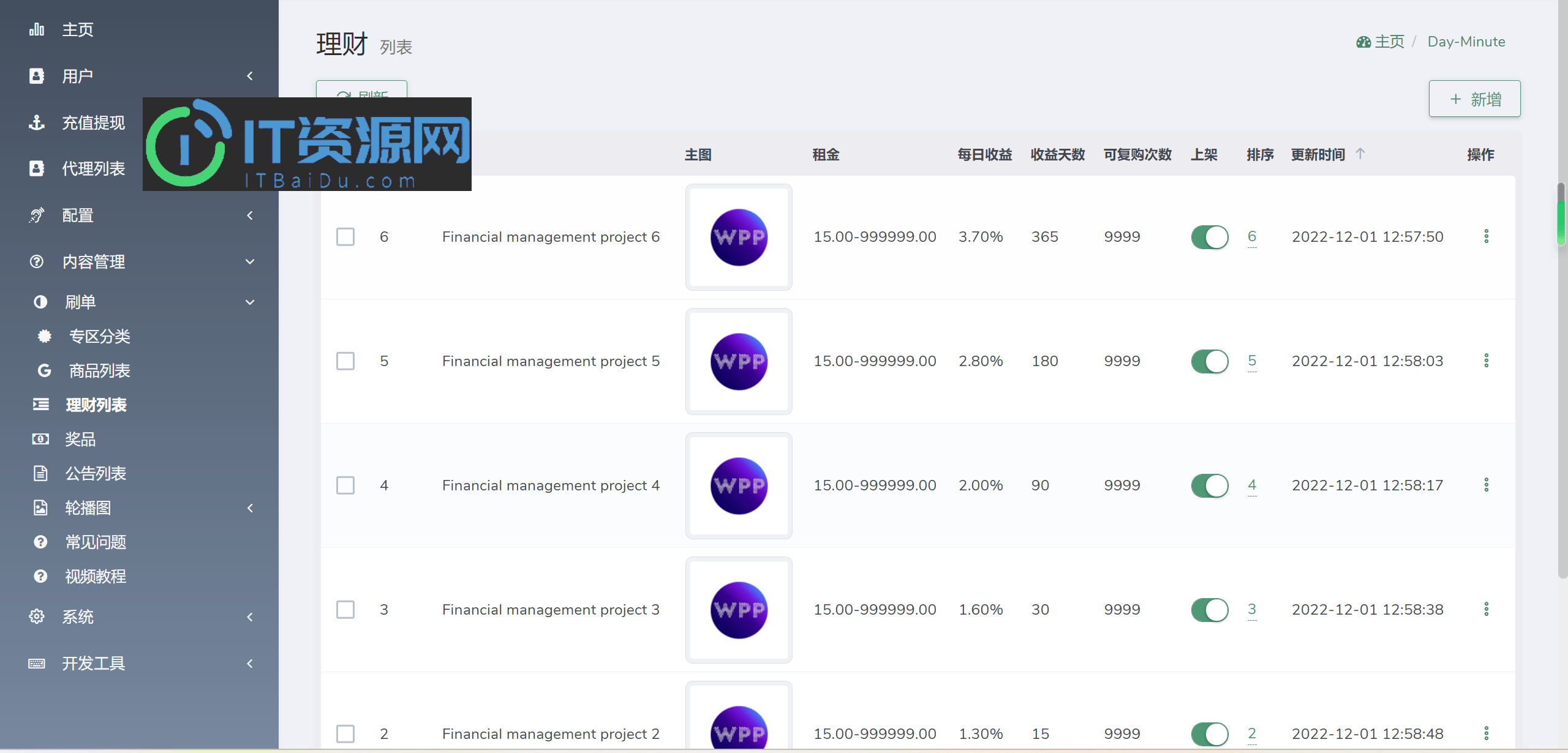The height and width of the screenshot is (753, 1568).
Task: Check the box for Financial management project 3
Action: 345,610
